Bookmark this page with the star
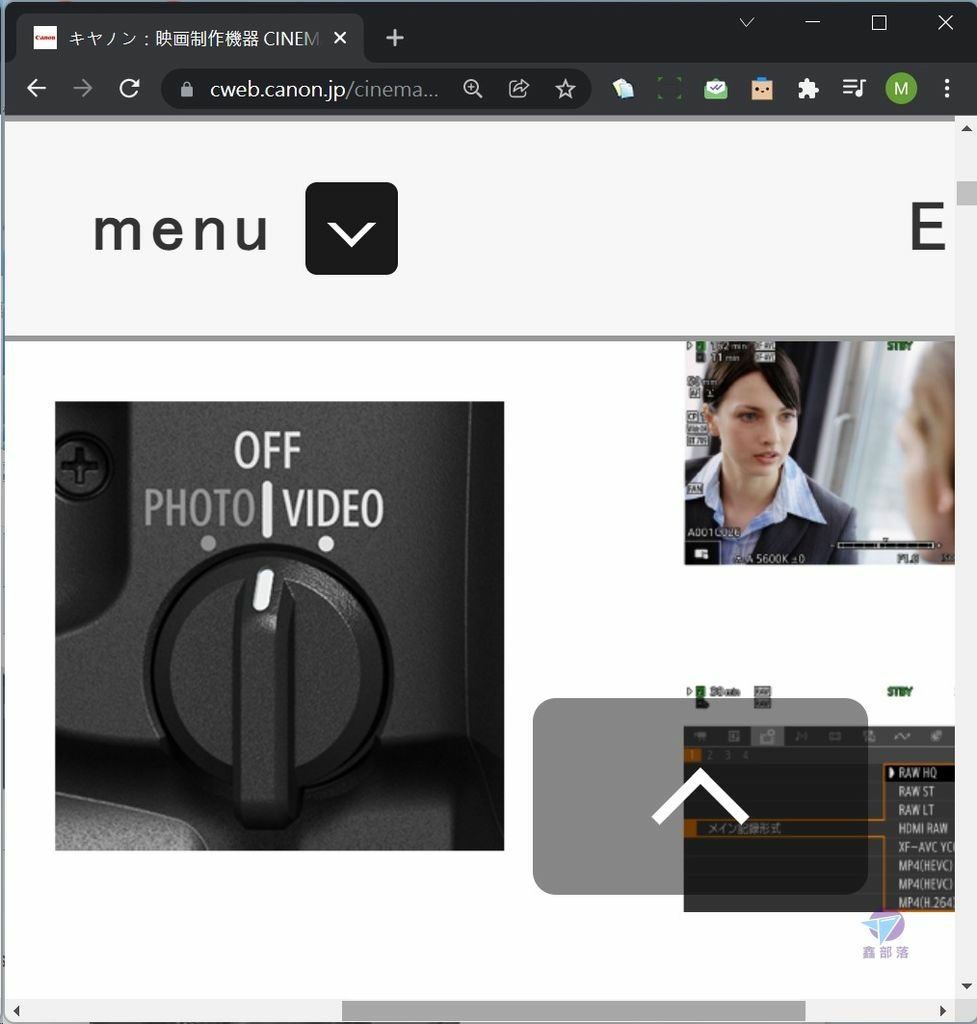977x1024 pixels. tap(566, 88)
